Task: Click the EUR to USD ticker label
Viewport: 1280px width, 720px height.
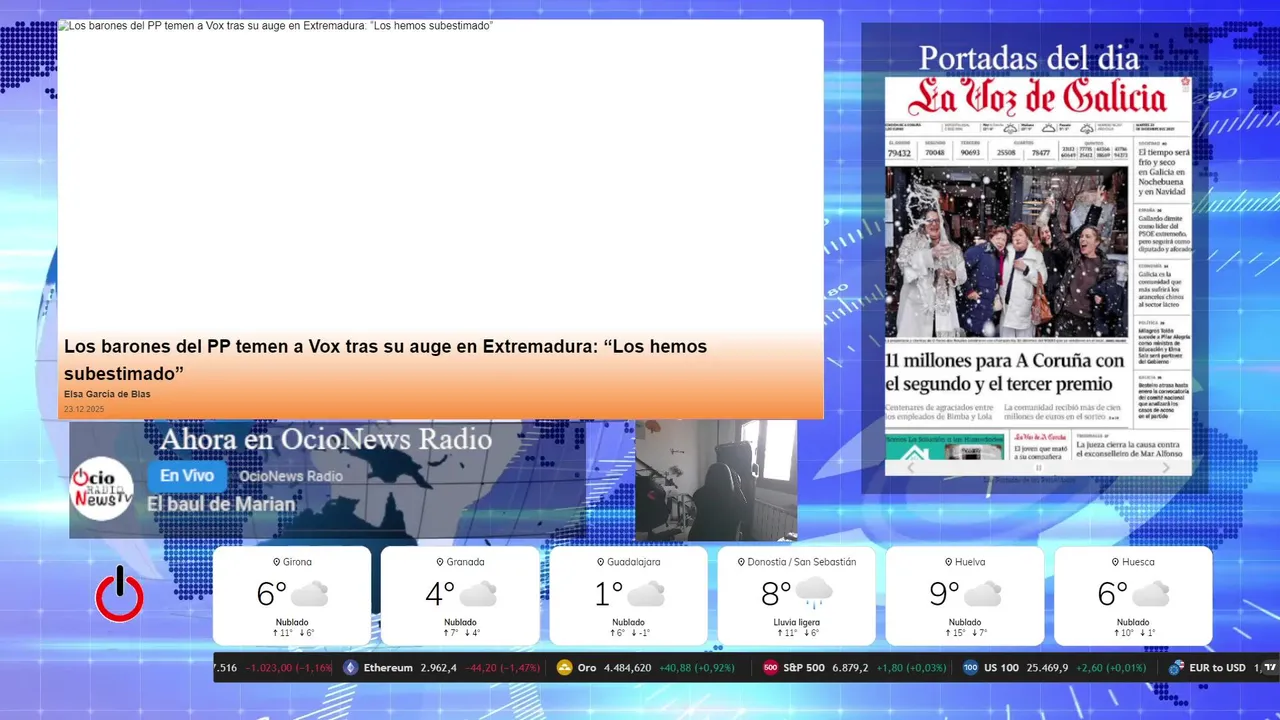Action: [x=1218, y=668]
